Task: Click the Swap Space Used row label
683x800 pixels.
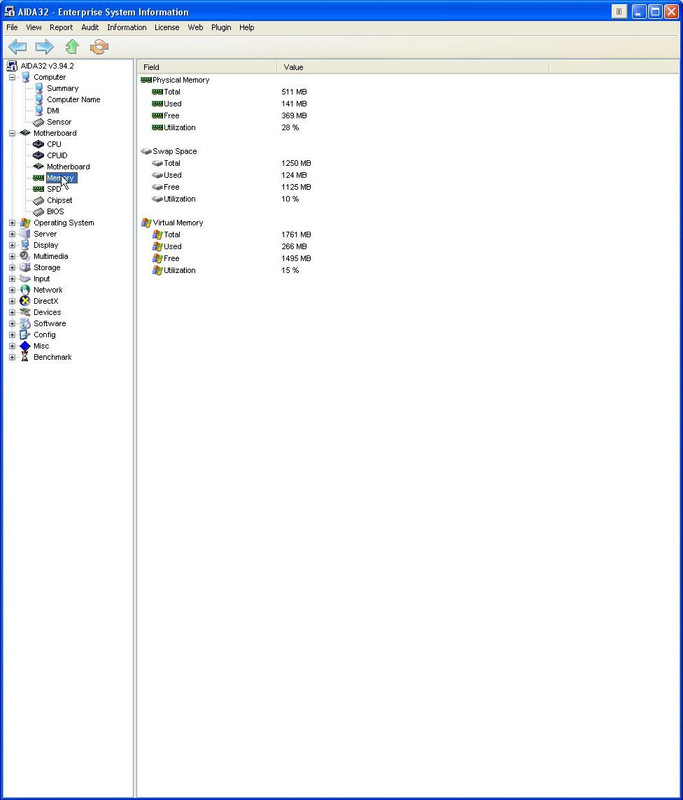Action: pos(172,175)
